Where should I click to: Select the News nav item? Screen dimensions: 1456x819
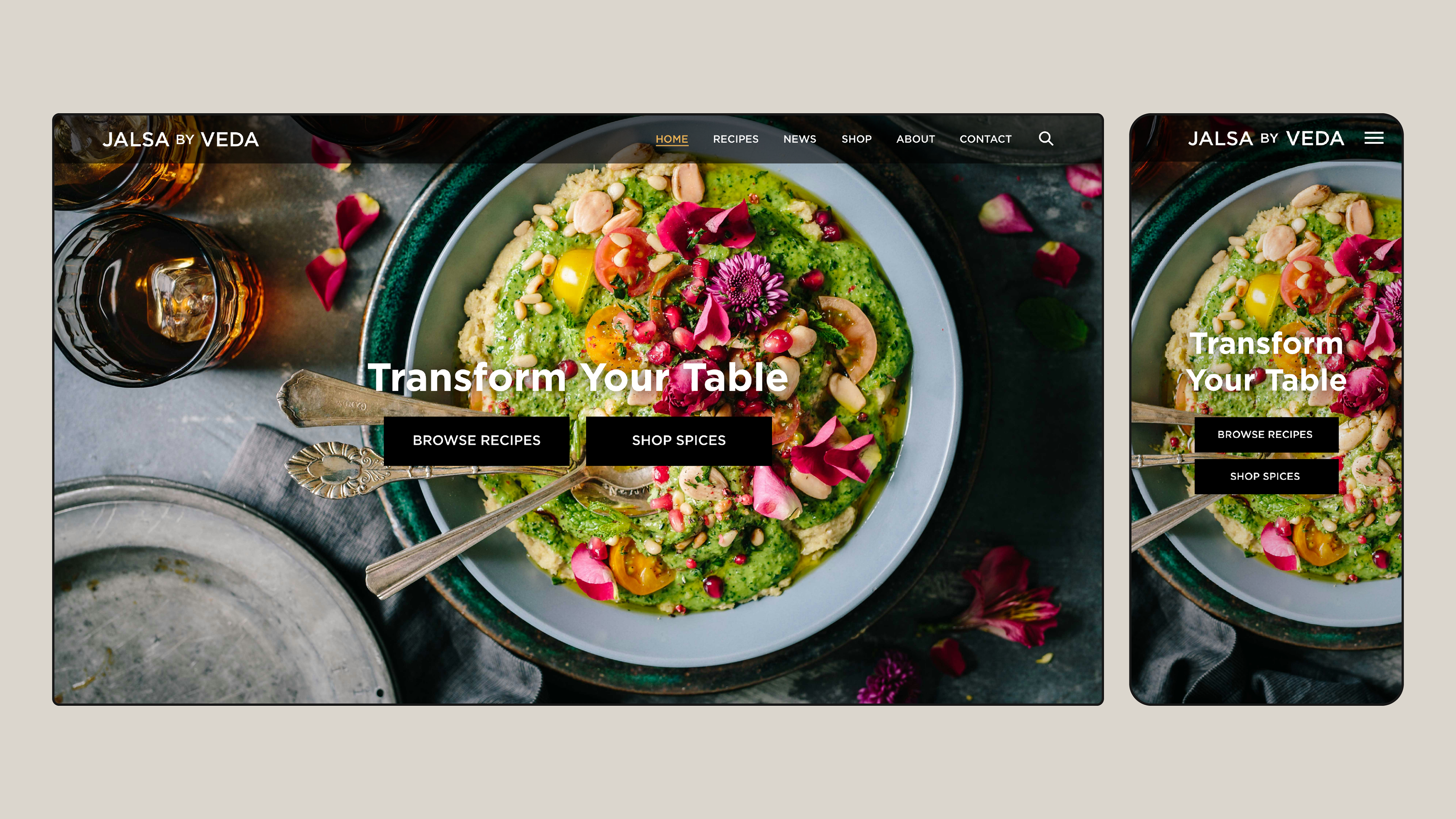coord(799,139)
